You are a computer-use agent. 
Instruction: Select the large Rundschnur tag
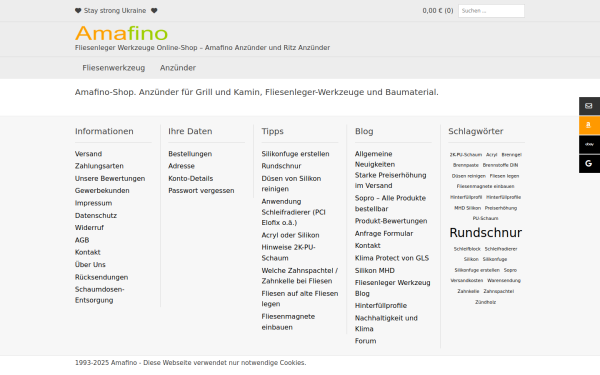coord(486,233)
